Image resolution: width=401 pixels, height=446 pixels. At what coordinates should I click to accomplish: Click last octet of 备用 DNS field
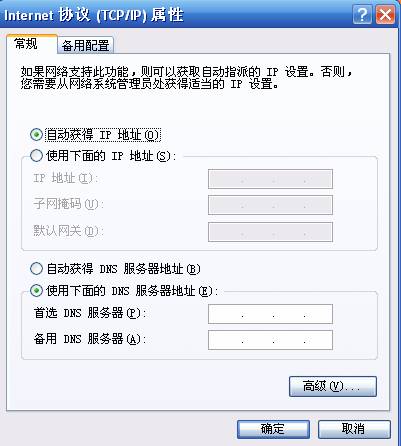[318, 340]
